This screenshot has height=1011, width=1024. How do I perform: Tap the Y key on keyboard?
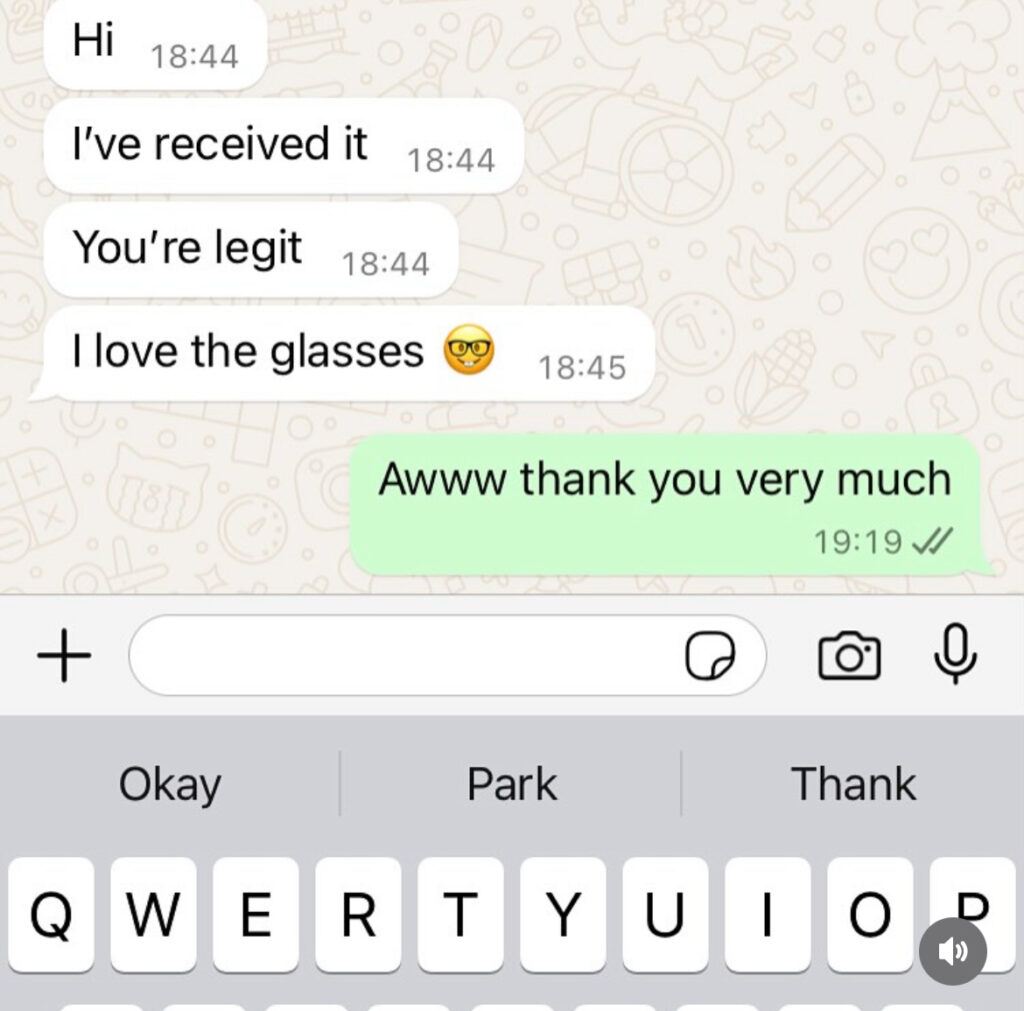[x=563, y=914]
